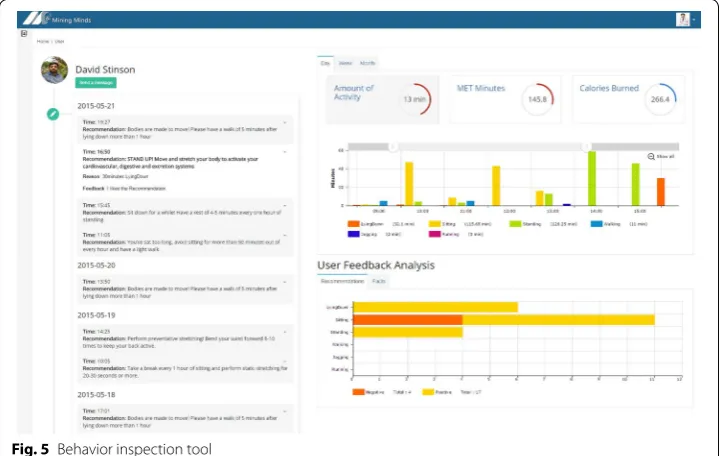Open the sidebar user panel icon
719x456 pixels.
pyautogui.click(x=24, y=33)
